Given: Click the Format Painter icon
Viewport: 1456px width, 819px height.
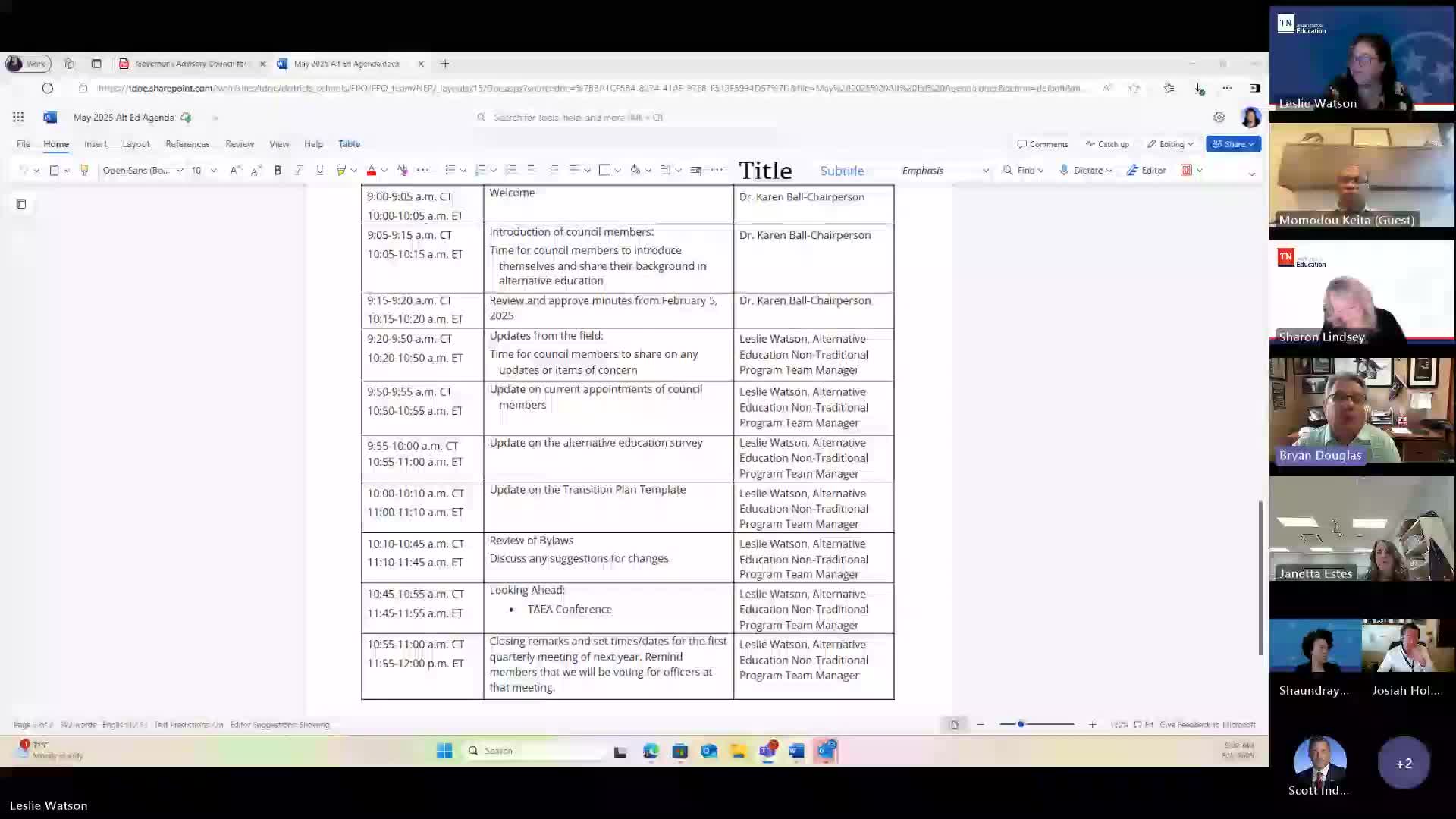Looking at the screenshot, I should point(84,171).
